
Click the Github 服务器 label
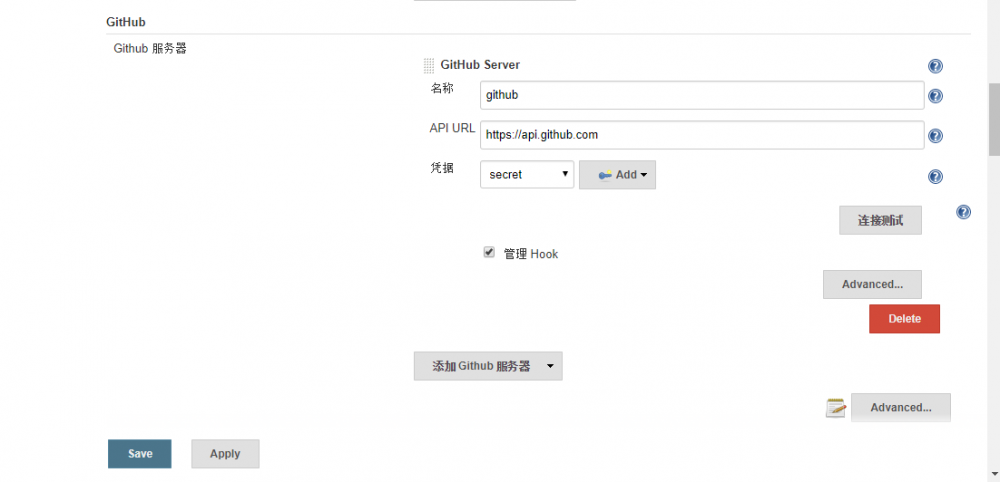[x=150, y=48]
